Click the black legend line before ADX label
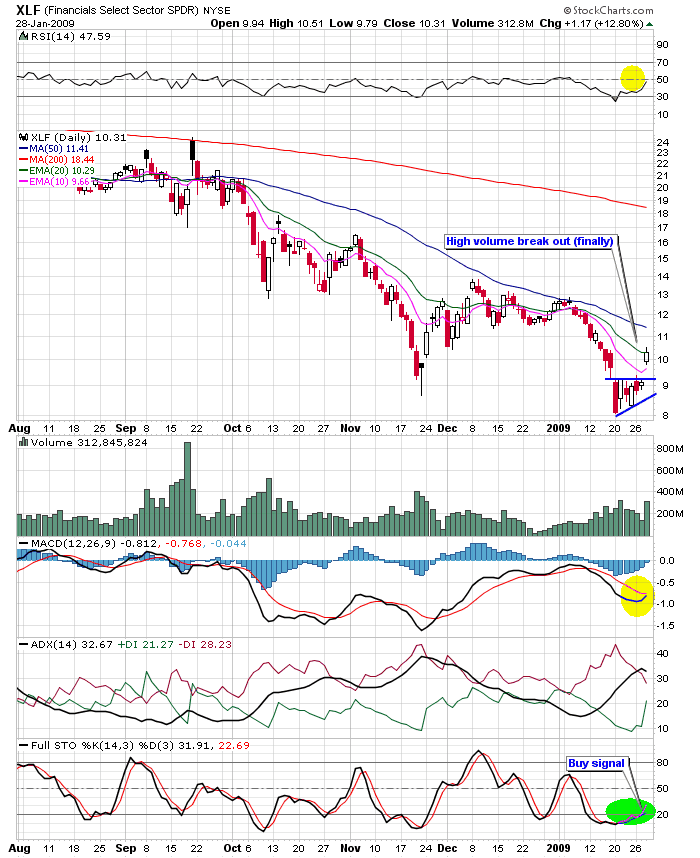This screenshot has height=858, width=700. [24, 645]
